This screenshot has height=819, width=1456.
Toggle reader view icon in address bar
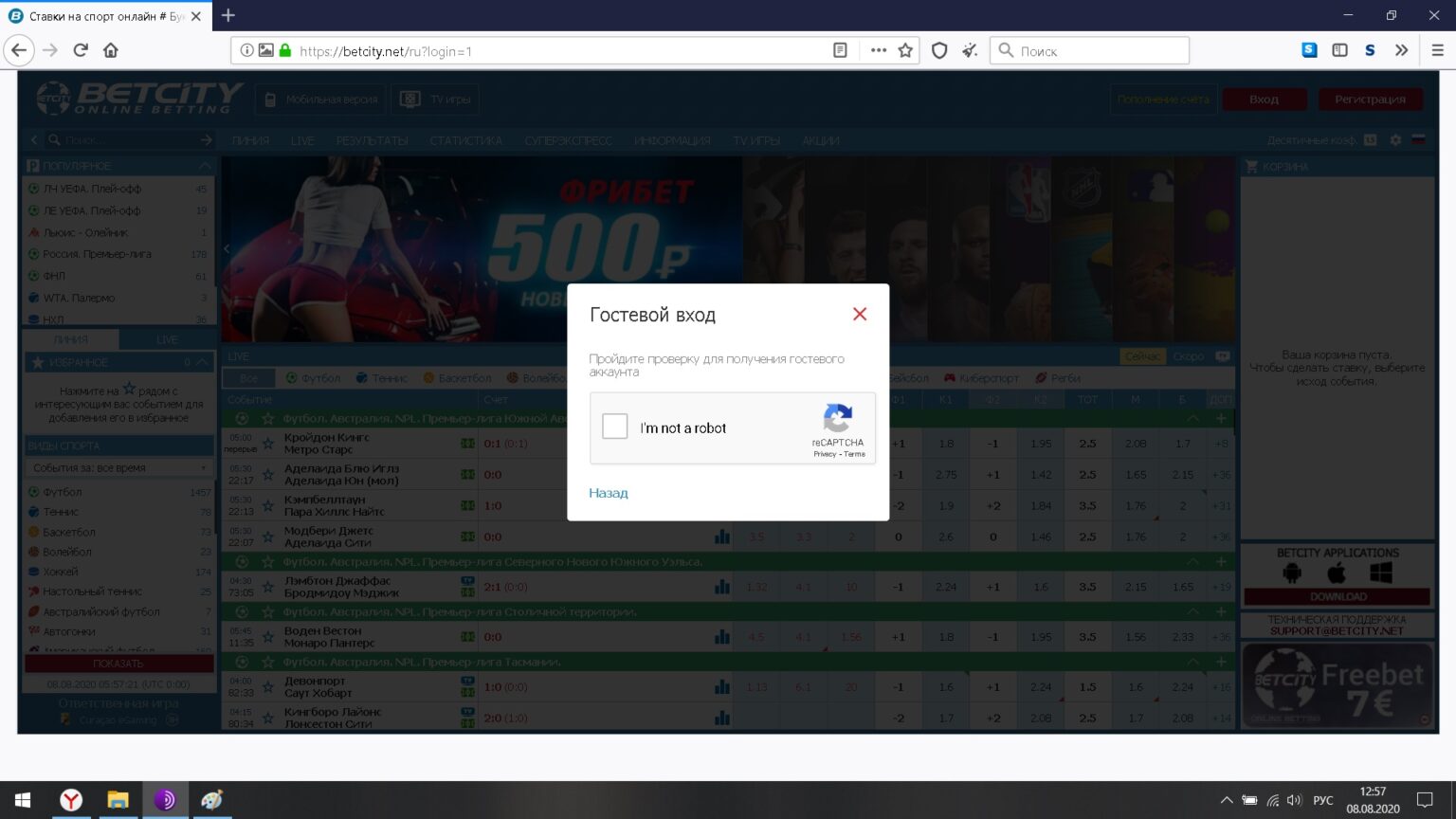point(840,50)
